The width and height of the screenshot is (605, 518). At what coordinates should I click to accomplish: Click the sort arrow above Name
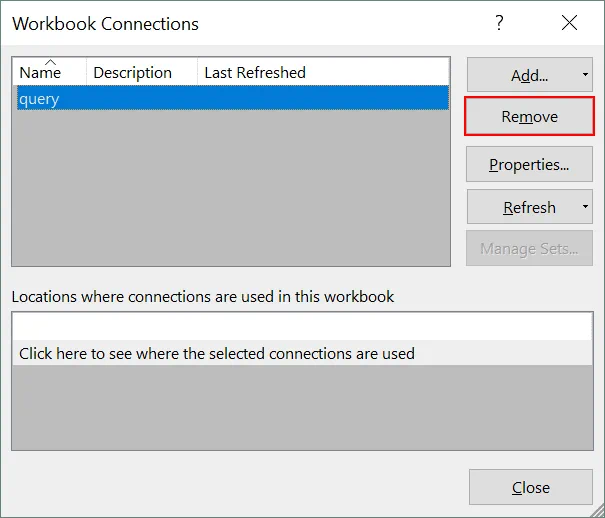point(50,61)
